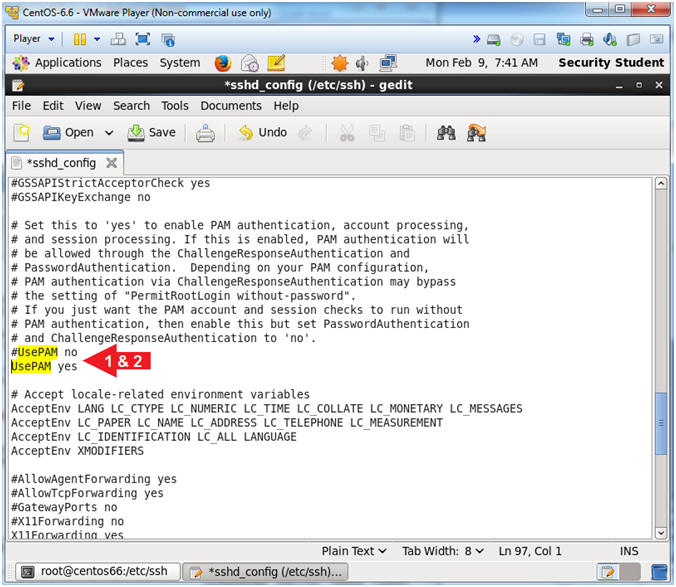Click the Print icon in gedit toolbar

tap(205, 133)
